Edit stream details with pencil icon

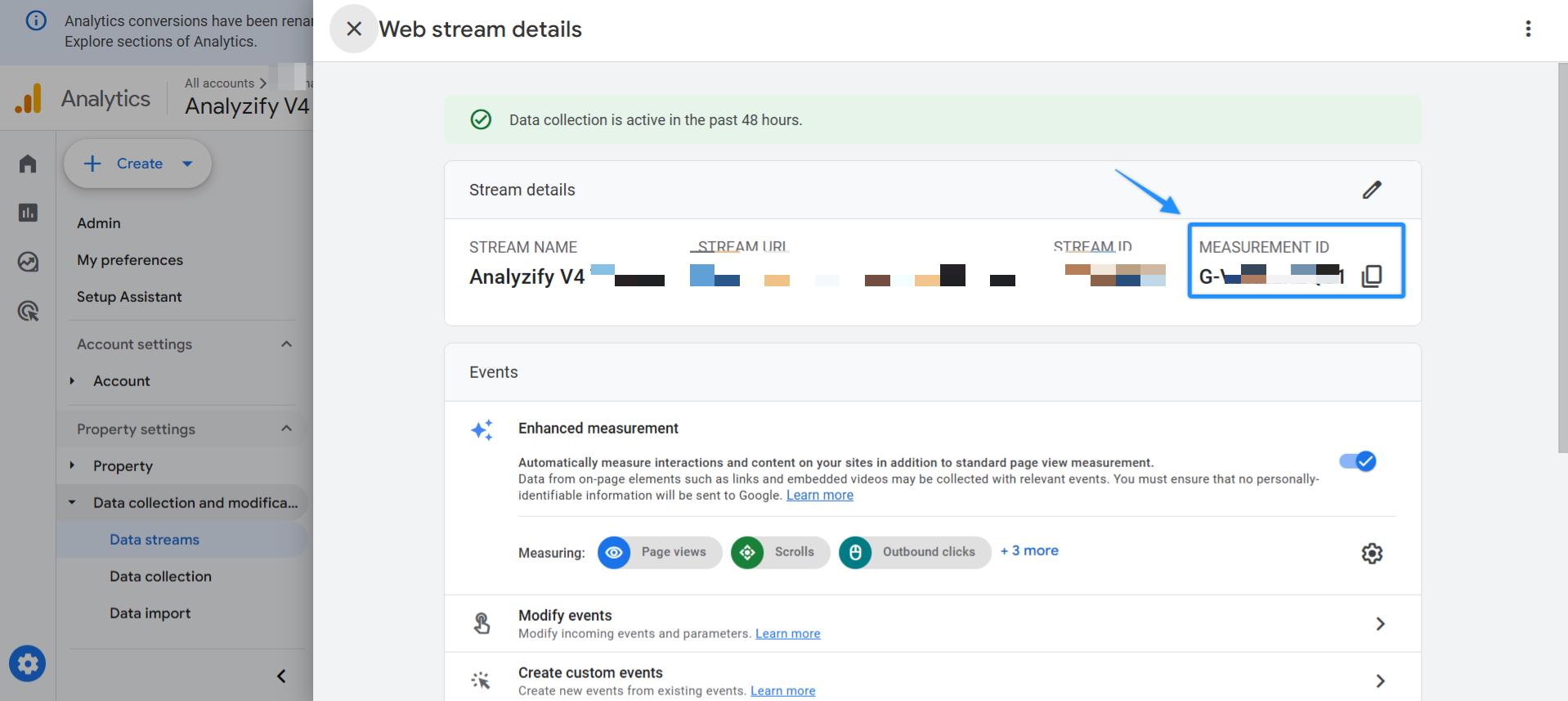[x=1372, y=190]
